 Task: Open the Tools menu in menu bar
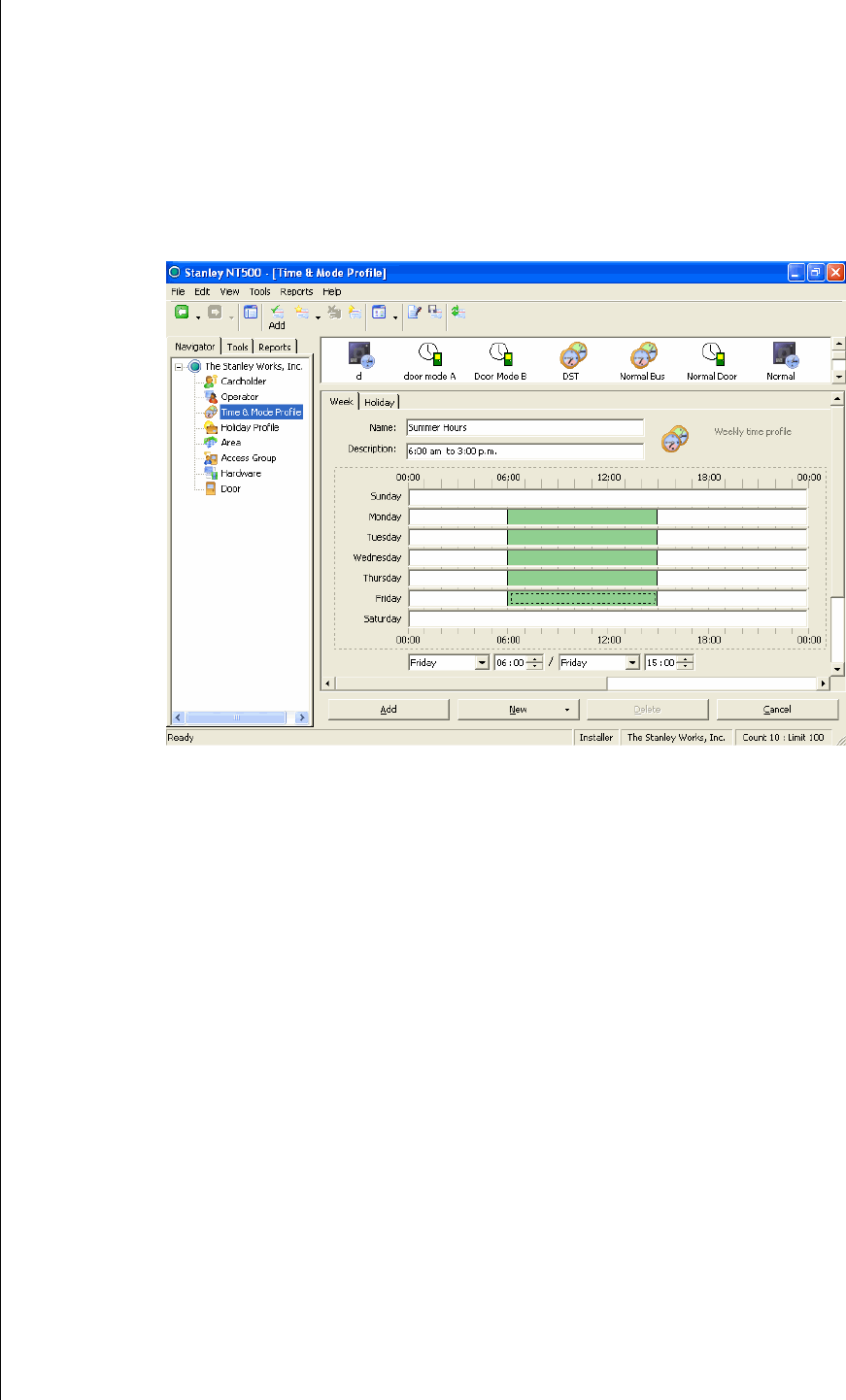pos(259,291)
